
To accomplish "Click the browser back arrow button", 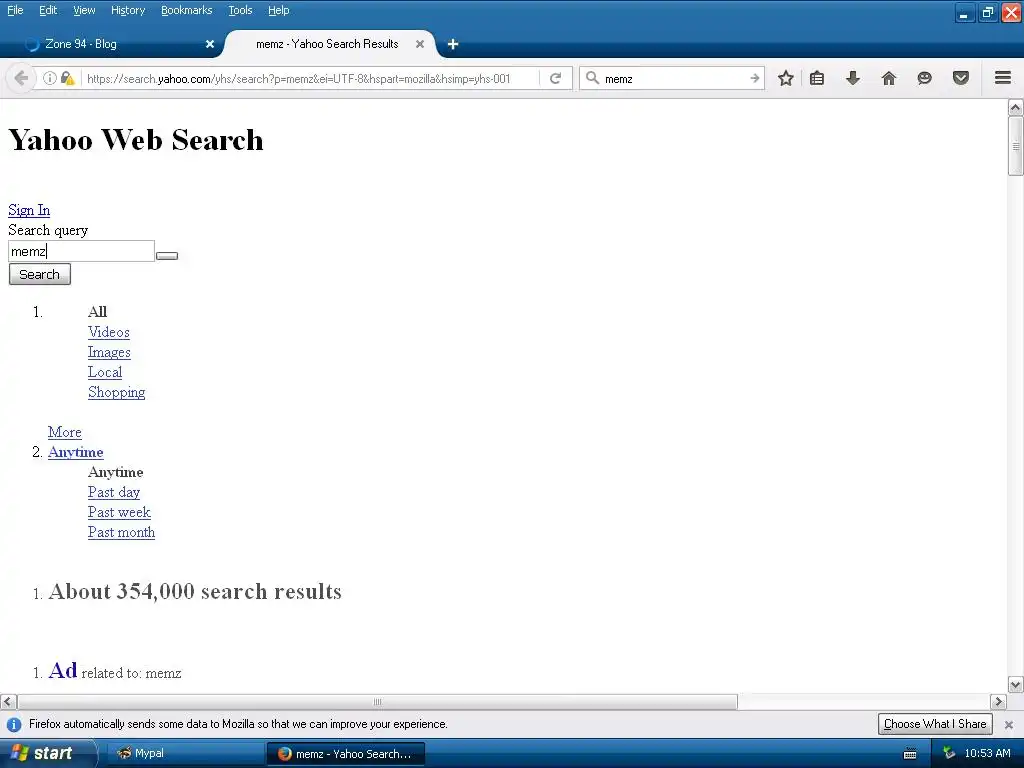I will click(21, 78).
